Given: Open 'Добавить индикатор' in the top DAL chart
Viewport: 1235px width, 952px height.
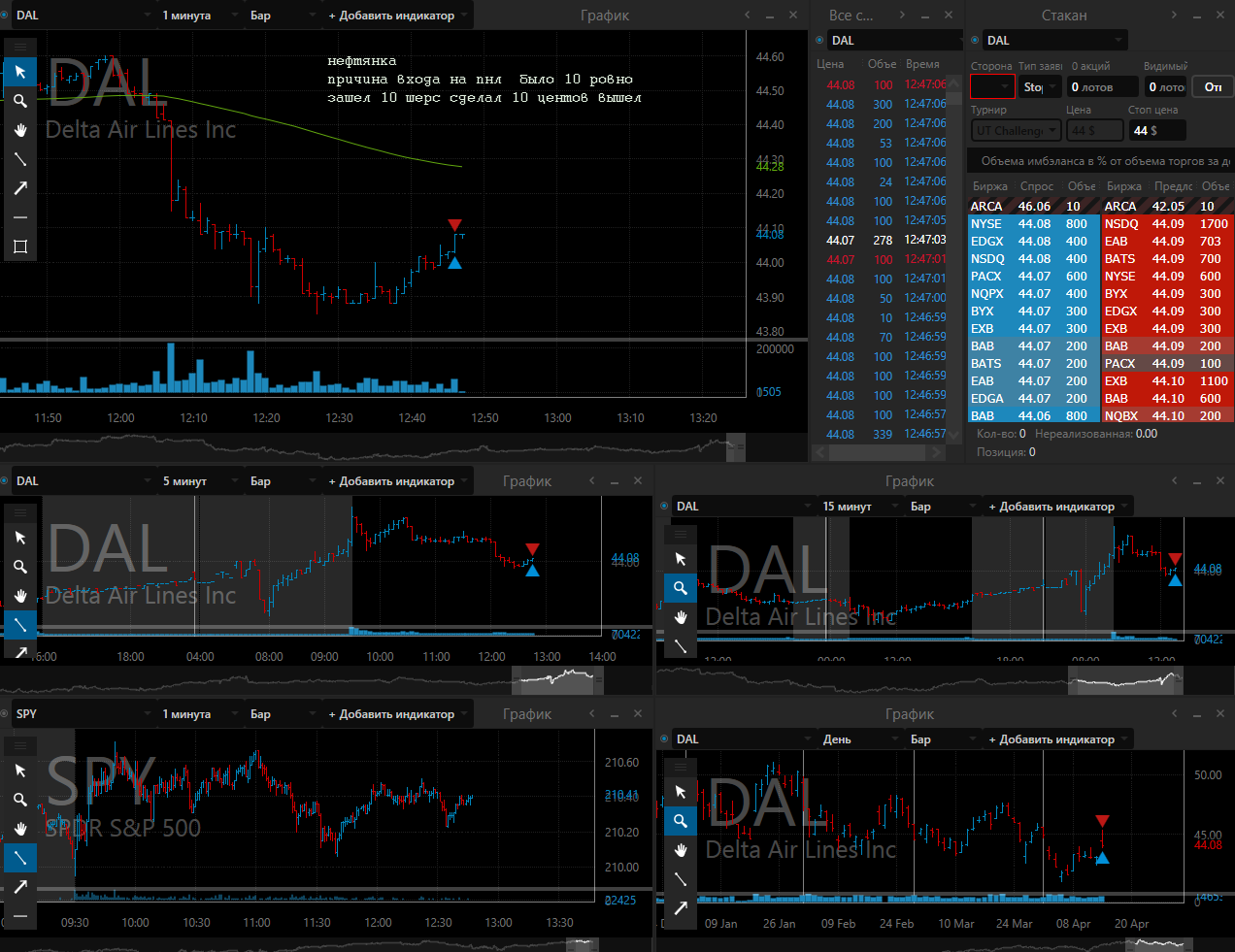Looking at the screenshot, I should 398,16.
